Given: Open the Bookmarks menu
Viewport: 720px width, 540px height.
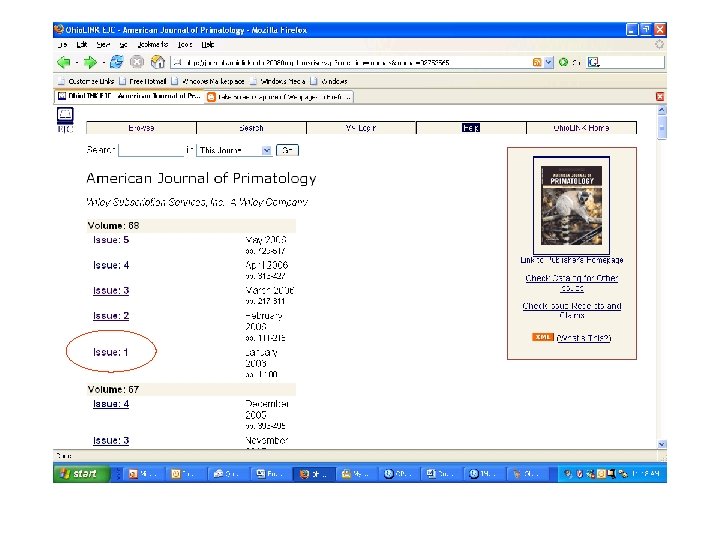Looking at the screenshot, I should coord(153,45).
